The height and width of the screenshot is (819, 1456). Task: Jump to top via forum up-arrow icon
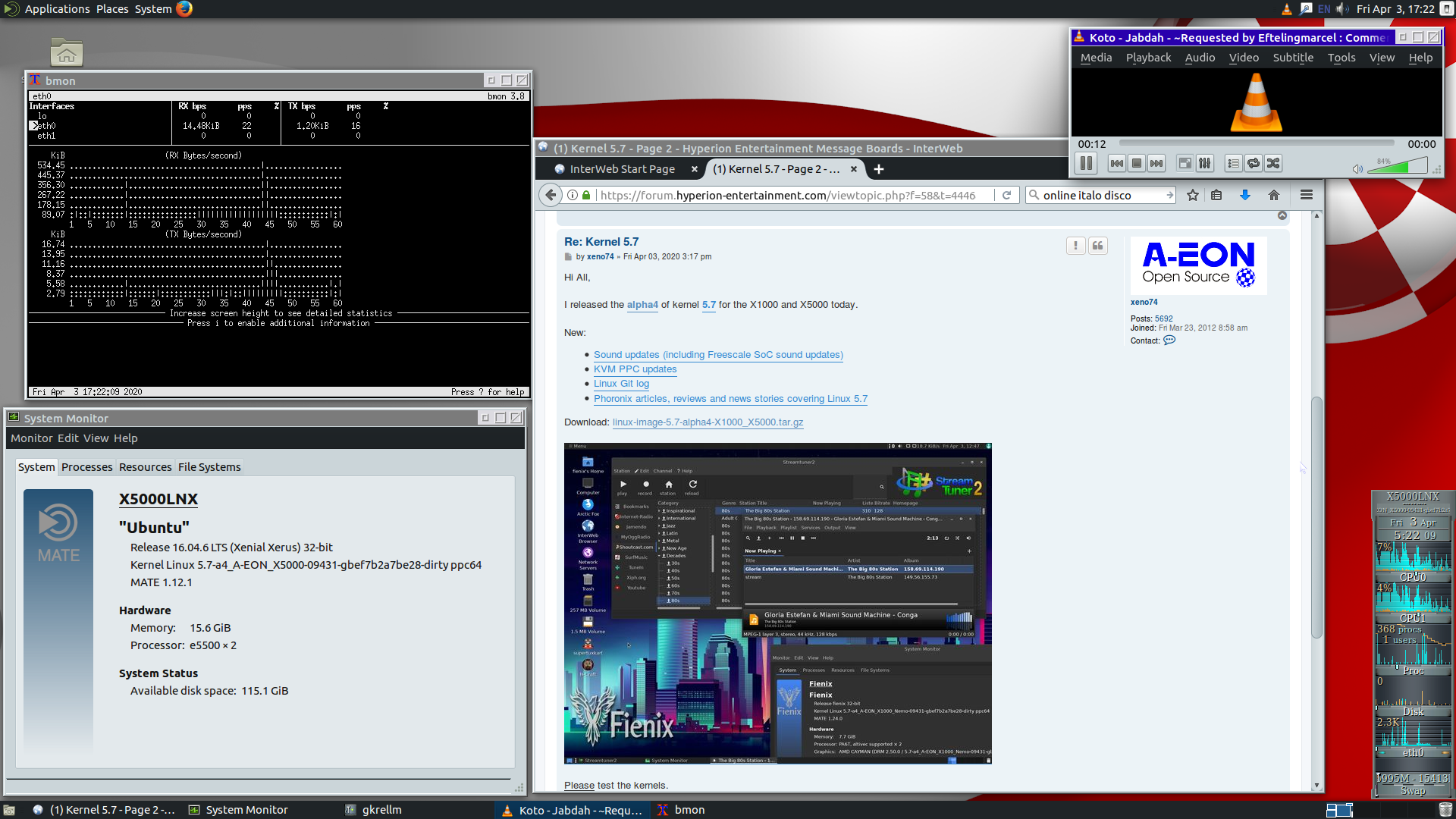tap(1282, 215)
